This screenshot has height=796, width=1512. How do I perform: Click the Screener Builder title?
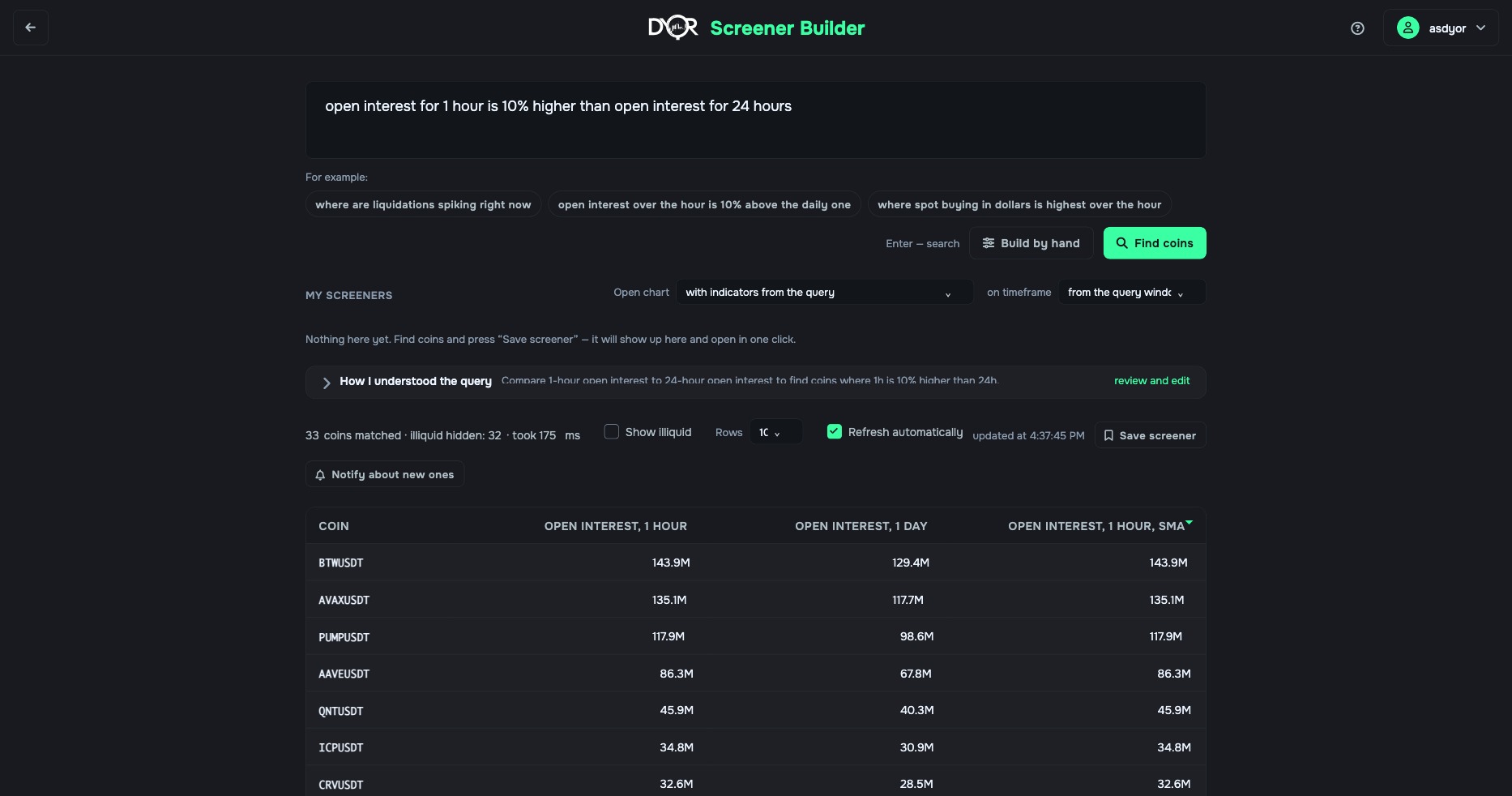788,28
